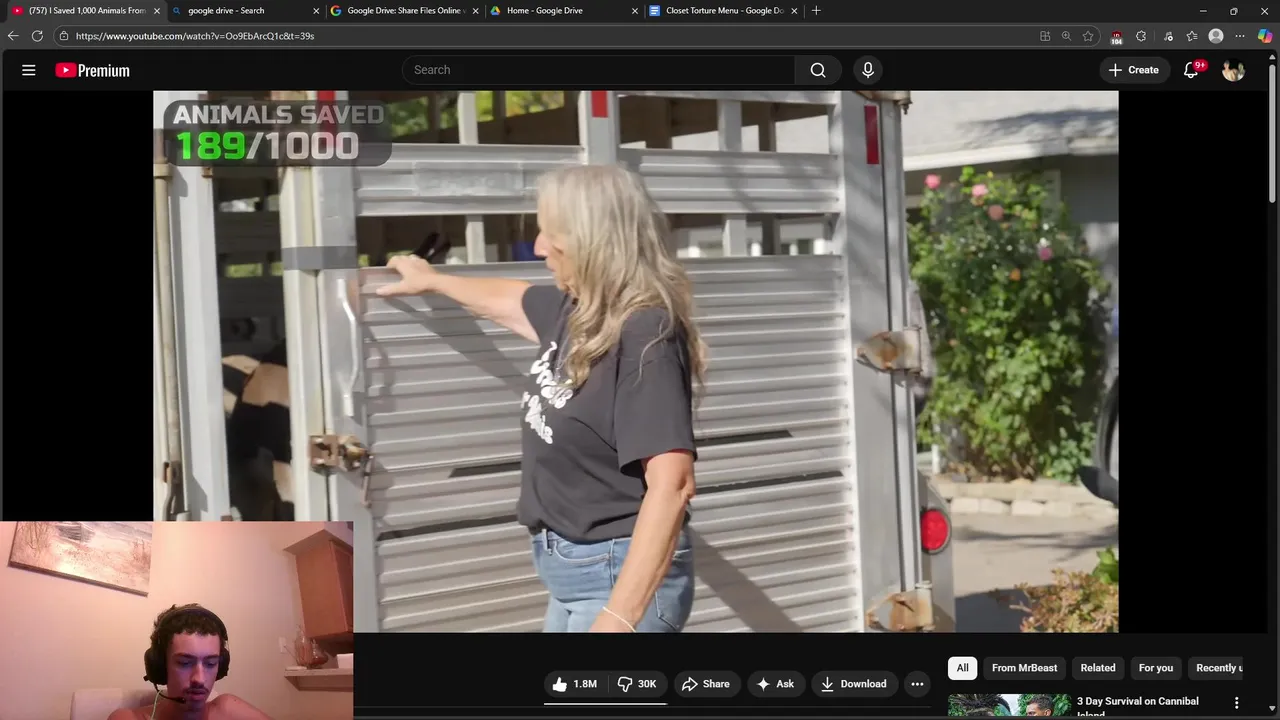
Task: Open Favorites list icon
Action: pos(1192,36)
